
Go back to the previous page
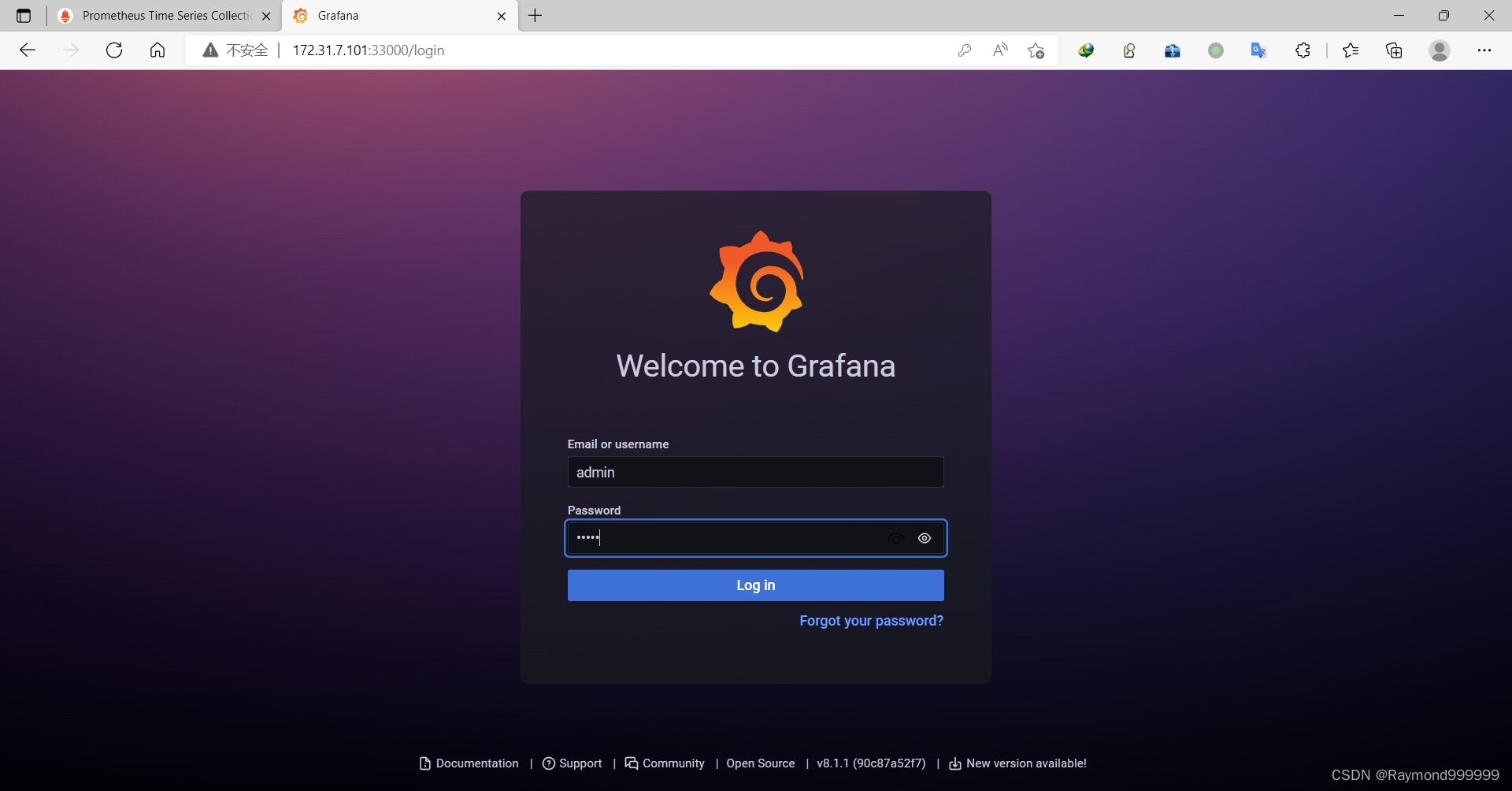[28, 50]
